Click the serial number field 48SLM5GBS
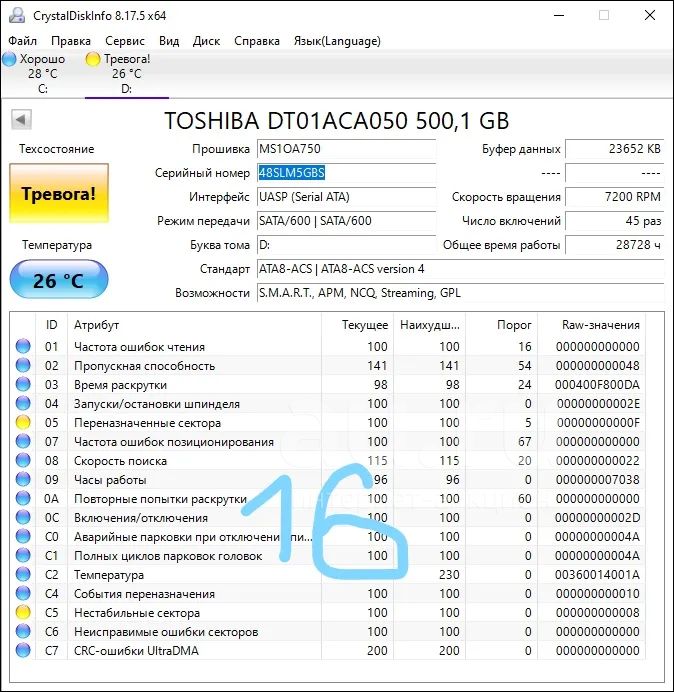 click(x=346, y=173)
